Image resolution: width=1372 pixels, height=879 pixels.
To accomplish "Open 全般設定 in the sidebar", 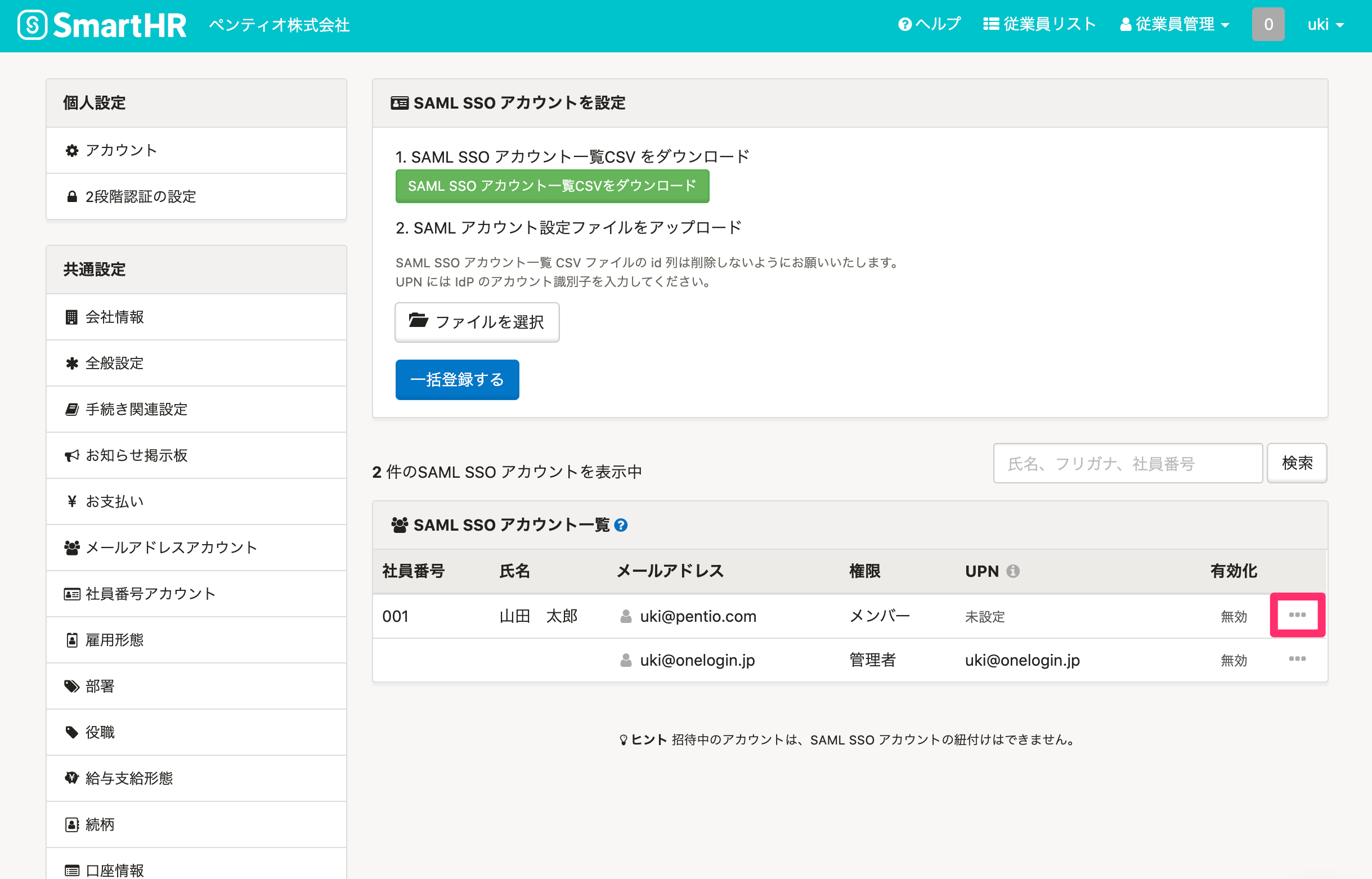I will pos(196,363).
